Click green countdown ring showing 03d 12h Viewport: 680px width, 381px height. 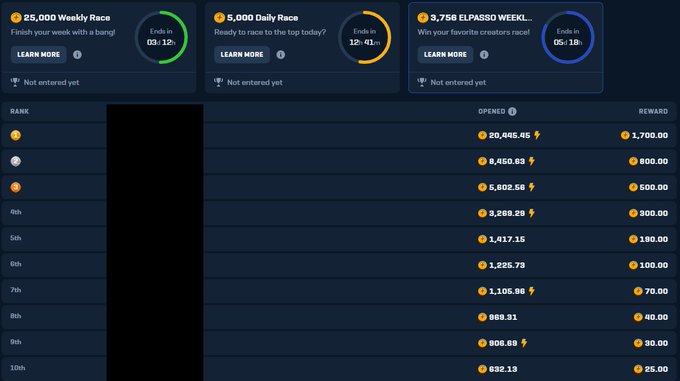point(161,37)
